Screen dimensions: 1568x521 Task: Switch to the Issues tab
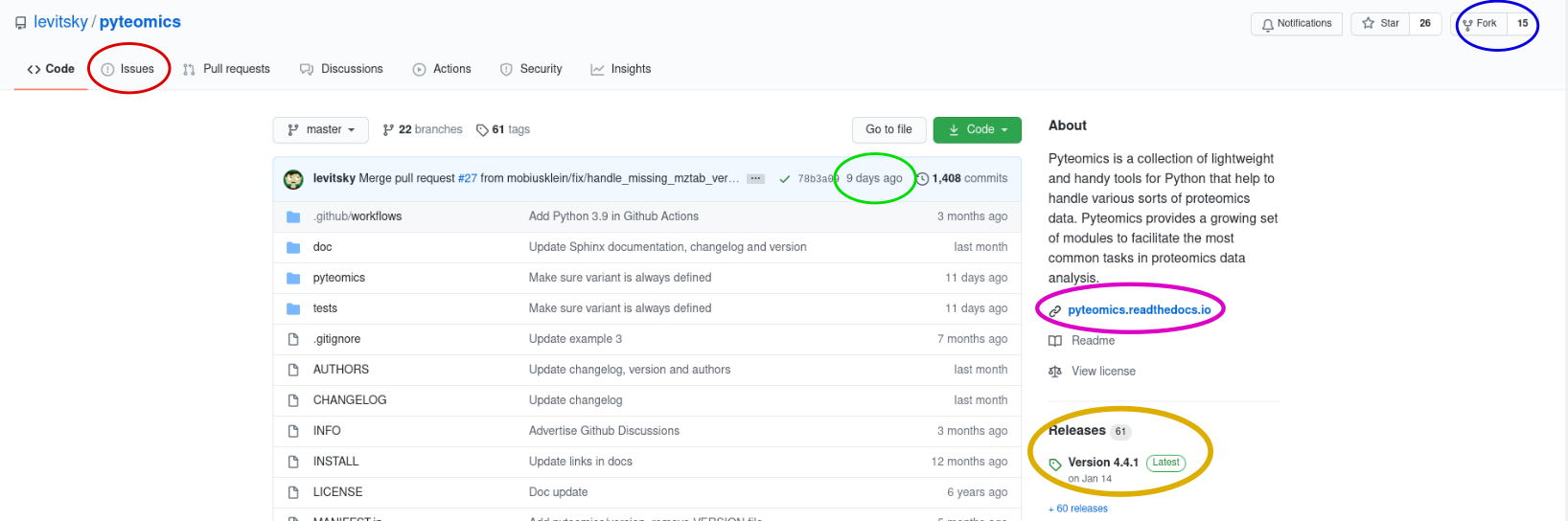tap(128, 69)
